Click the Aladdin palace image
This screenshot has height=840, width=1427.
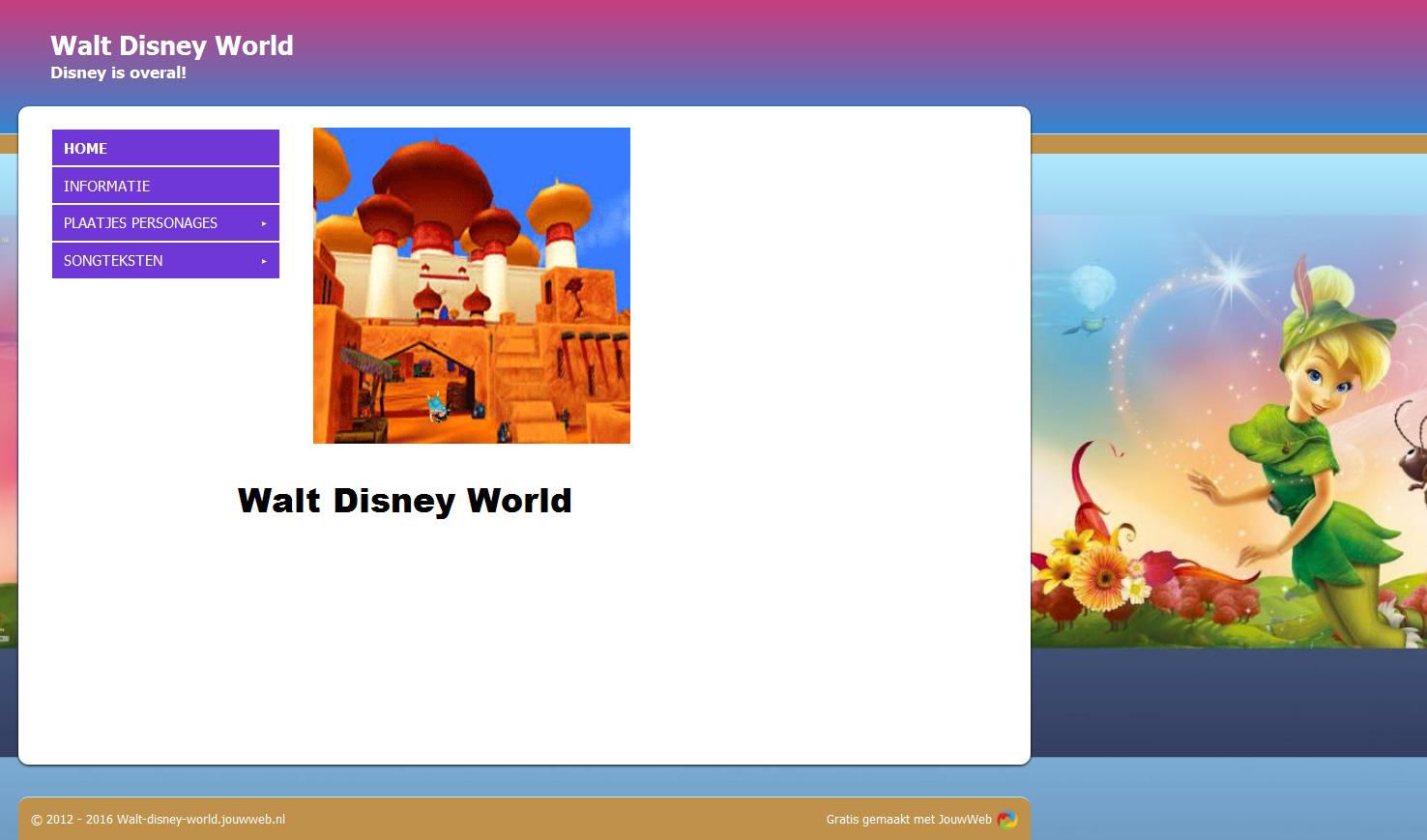click(472, 285)
